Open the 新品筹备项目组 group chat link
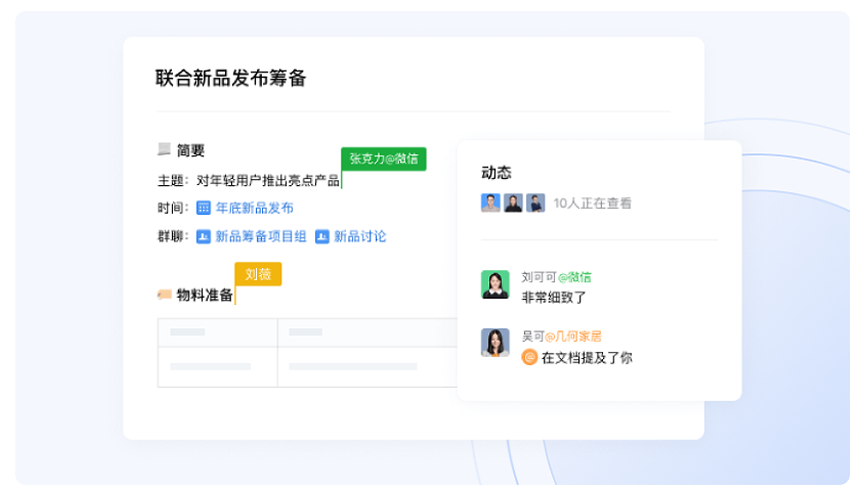This screenshot has width=862, height=493. [x=260, y=237]
